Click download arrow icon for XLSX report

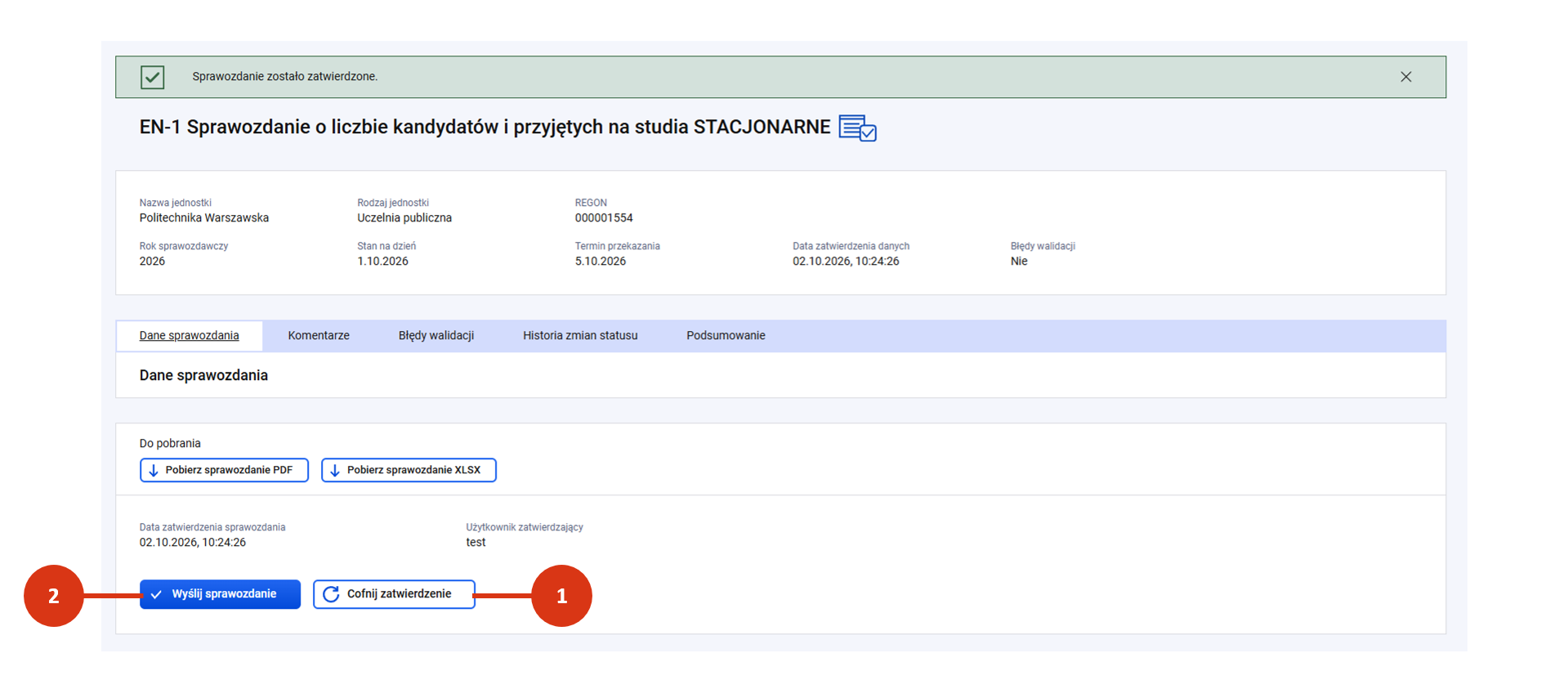coord(334,471)
